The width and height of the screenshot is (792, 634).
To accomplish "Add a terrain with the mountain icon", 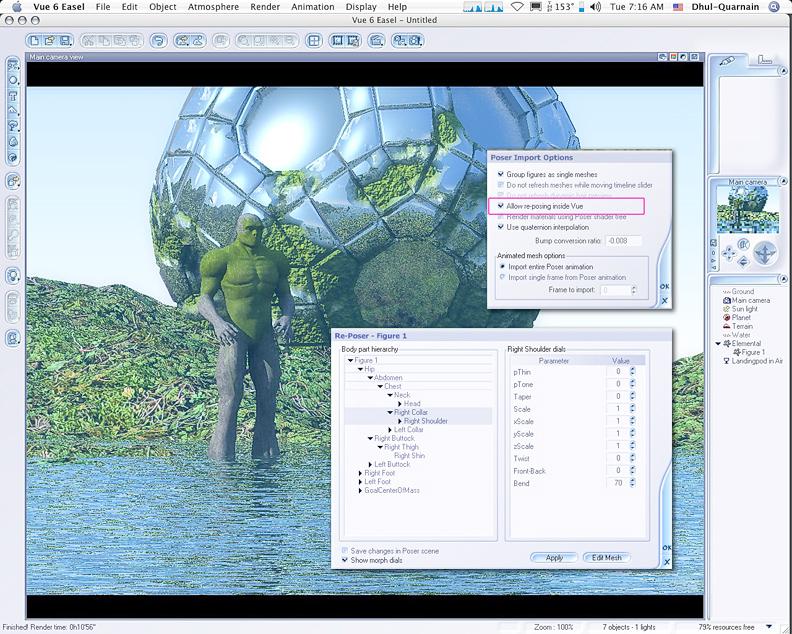I will (13, 111).
